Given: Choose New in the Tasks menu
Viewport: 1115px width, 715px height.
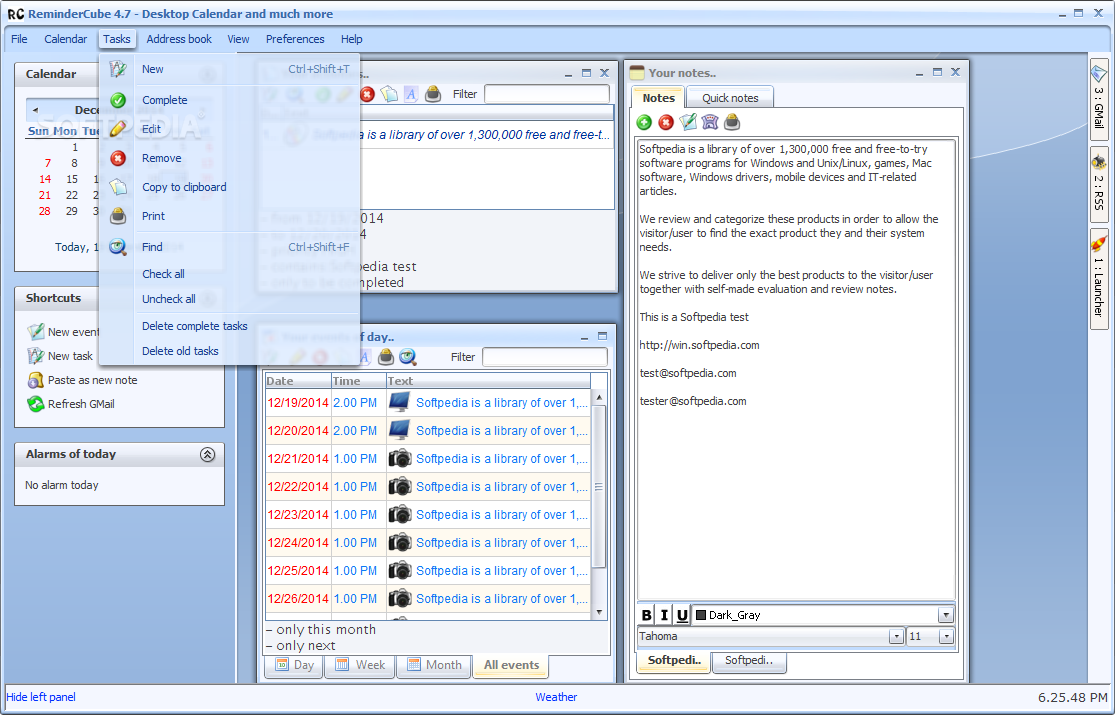Looking at the screenshot, I should point(229,69).
